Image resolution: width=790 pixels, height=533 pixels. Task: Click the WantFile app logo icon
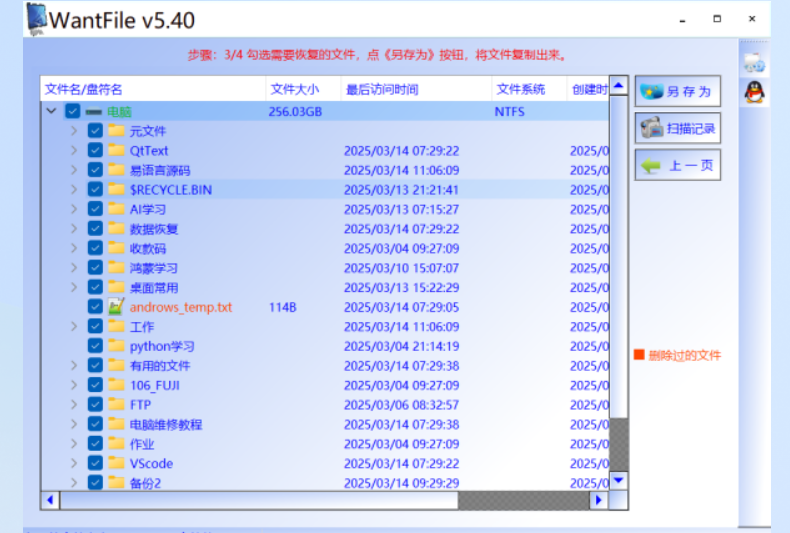pos(37,19)
